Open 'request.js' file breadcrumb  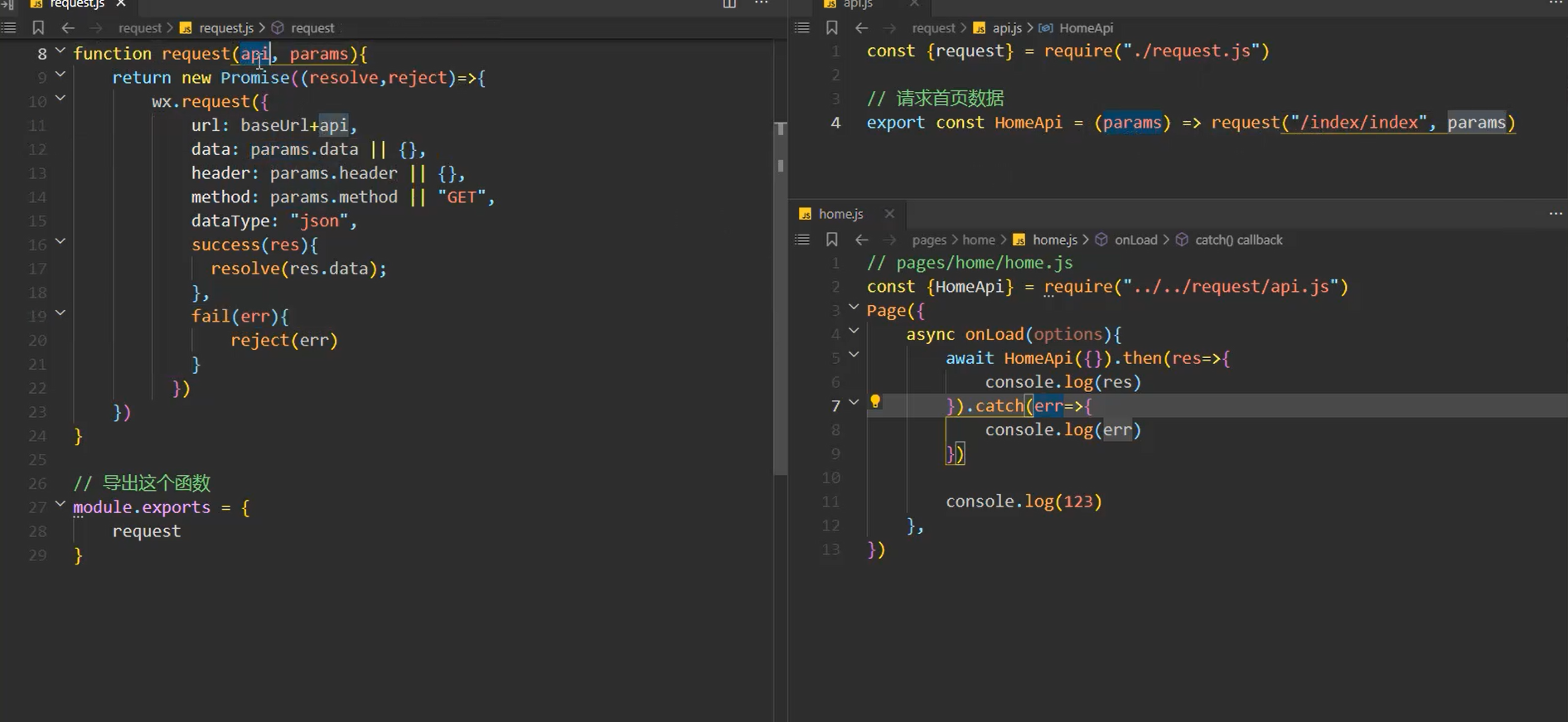(x=226, y=28)
